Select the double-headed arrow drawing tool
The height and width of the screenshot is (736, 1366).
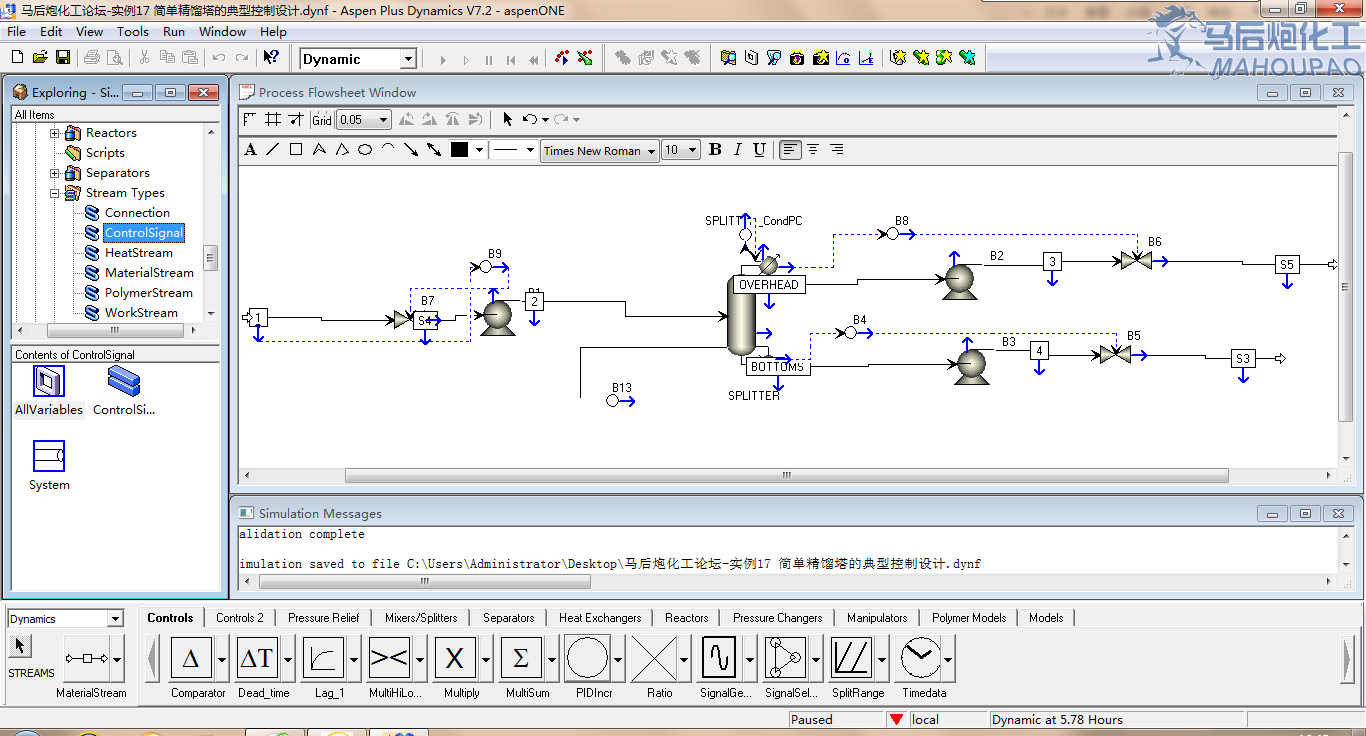[434, 150]
